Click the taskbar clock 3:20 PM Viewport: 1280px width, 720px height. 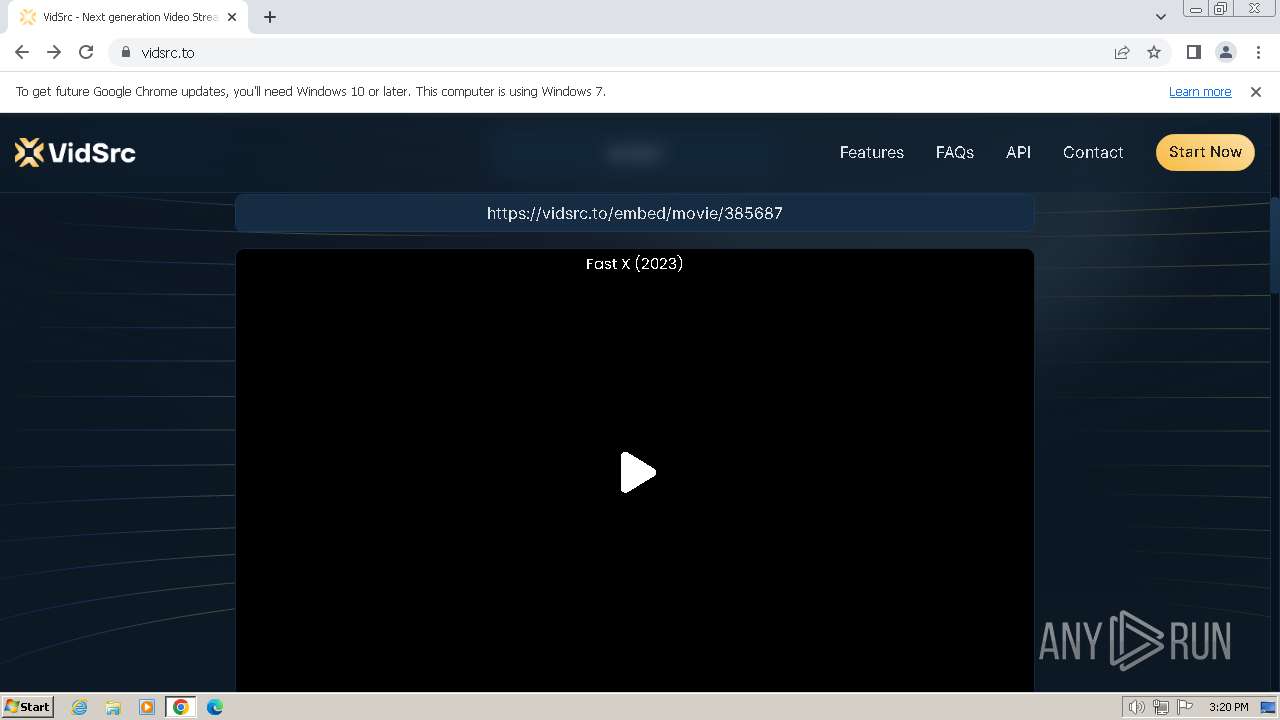click(1228, 707)
